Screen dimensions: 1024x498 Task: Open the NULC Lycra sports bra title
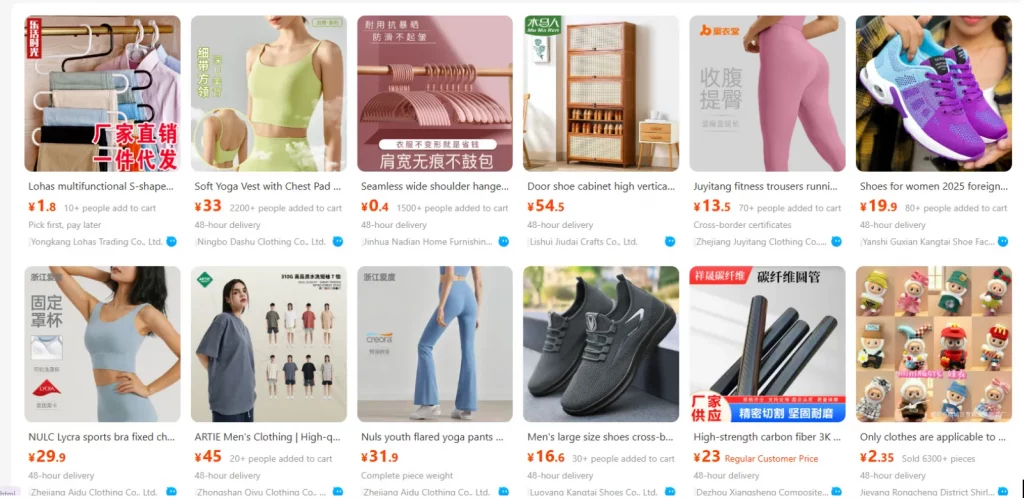tap(101, 437)
